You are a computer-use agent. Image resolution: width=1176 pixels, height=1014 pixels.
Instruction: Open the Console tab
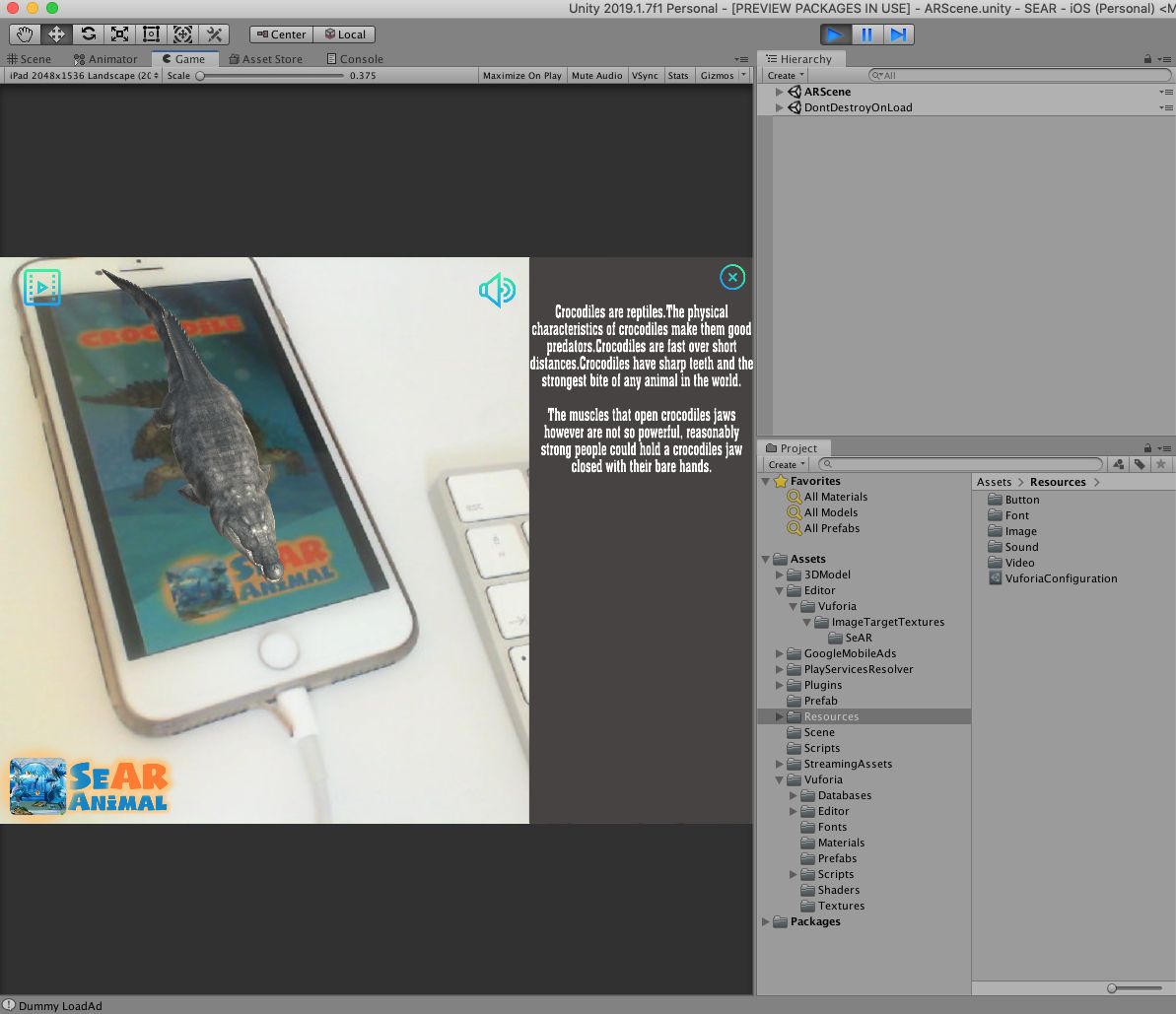point(355,59)
